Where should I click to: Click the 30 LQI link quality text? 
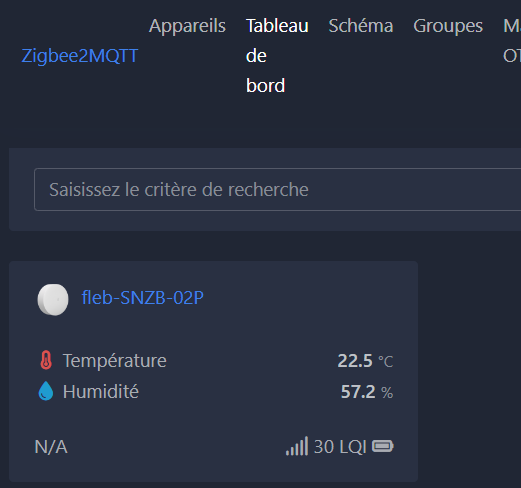pyautogui.click(x=340, y=447)
